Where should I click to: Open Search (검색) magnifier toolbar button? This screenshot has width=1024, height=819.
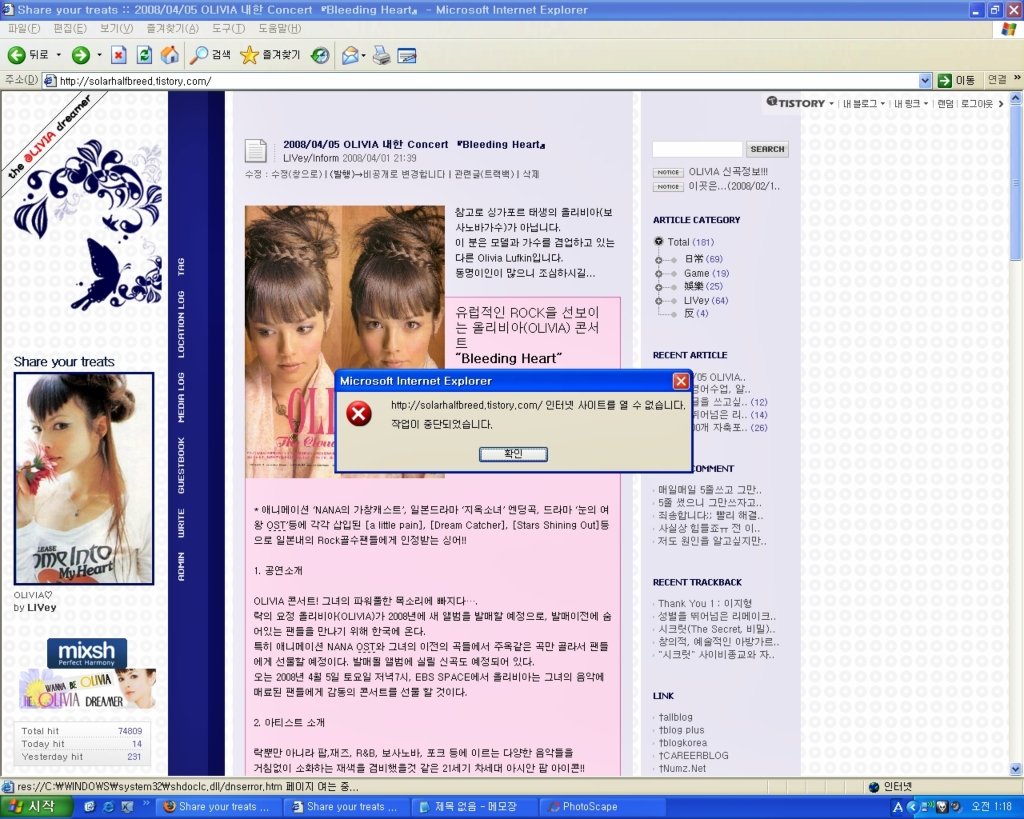(210, 56)
